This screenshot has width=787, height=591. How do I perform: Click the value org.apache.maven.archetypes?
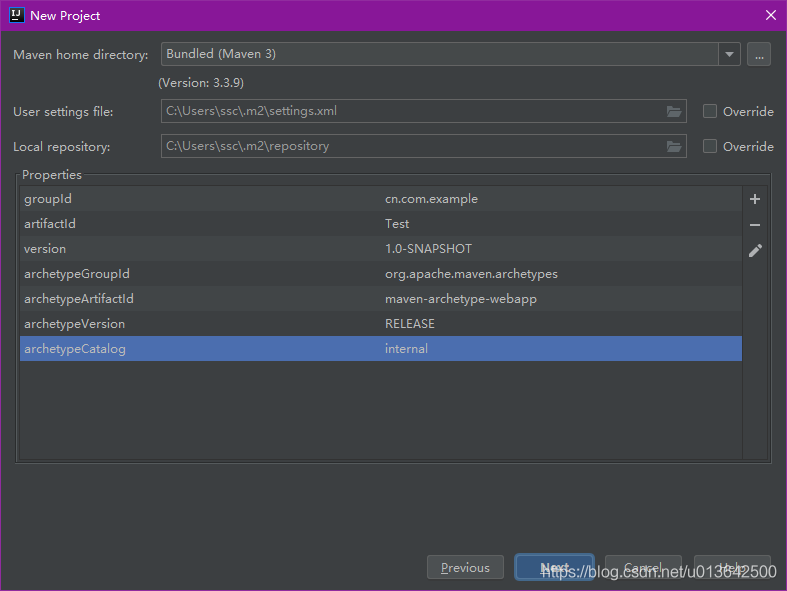click(471, 274)
